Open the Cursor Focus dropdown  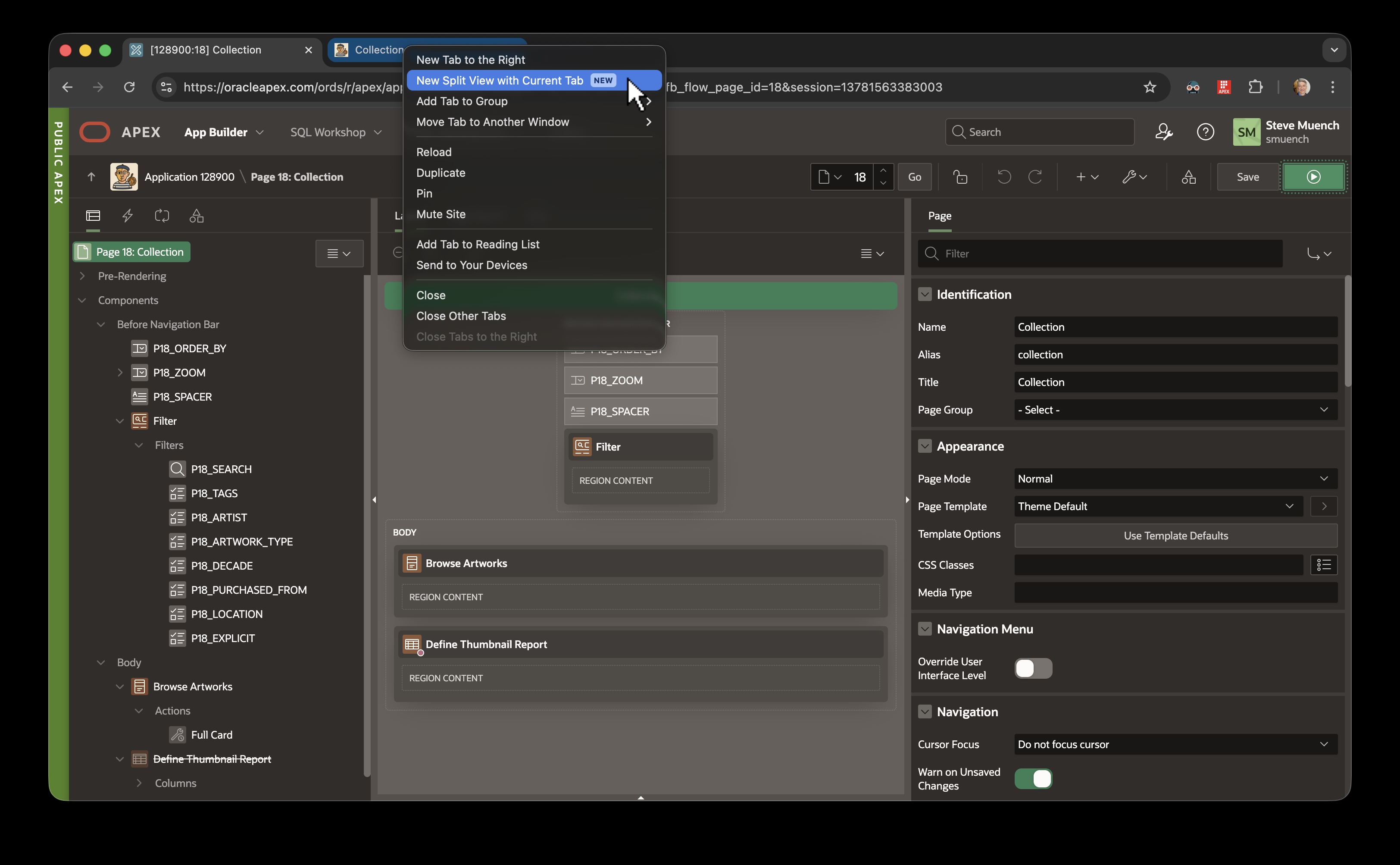point(1175,744)
